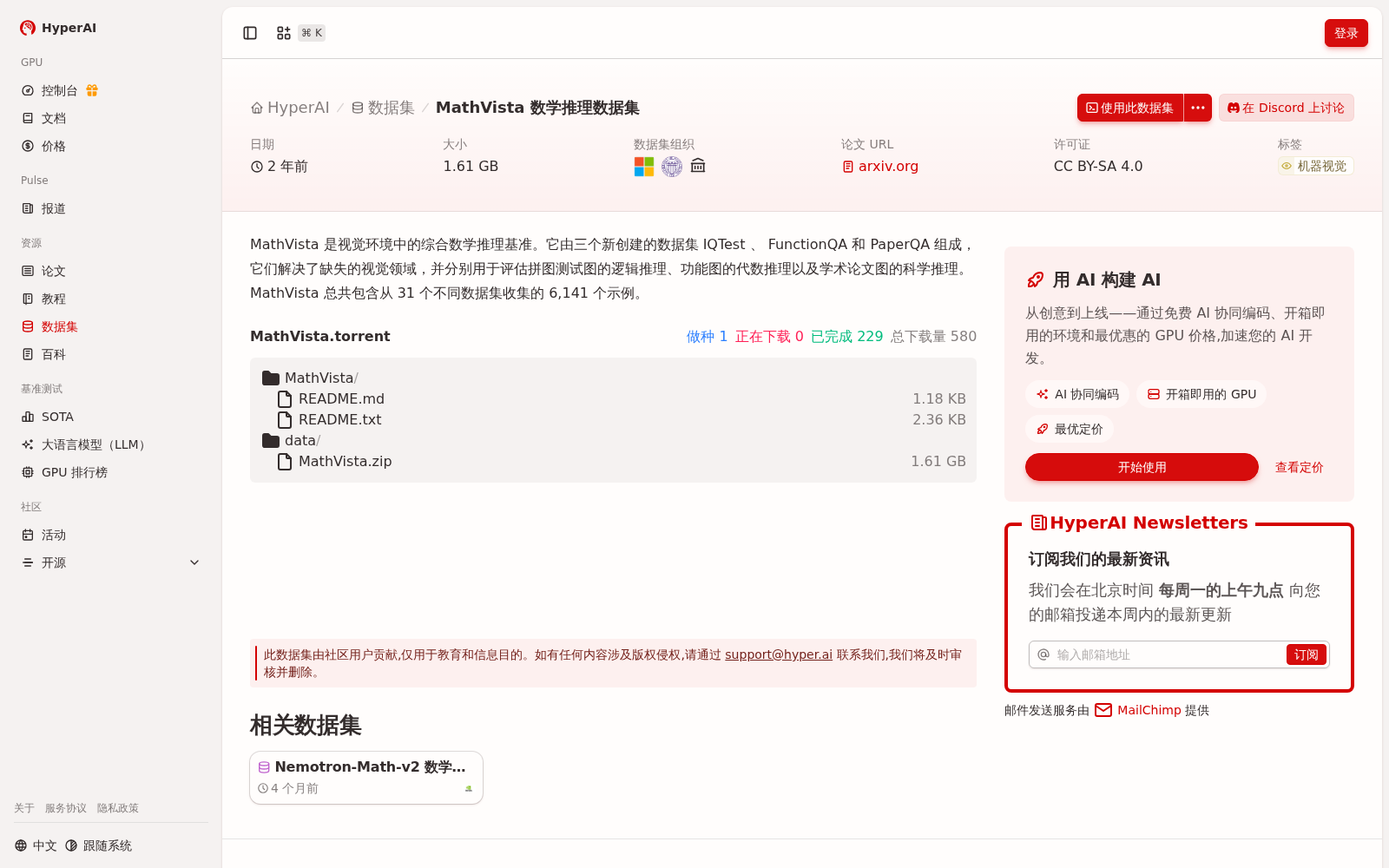Click the institution building organization icon

click(x=698, y=166)
